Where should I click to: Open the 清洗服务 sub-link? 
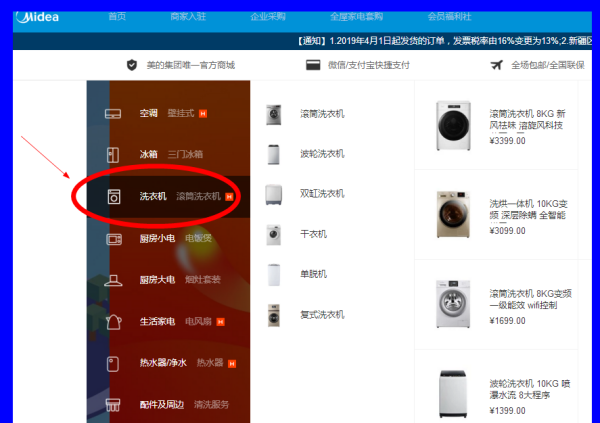pyautogui.click(x=212, y=404)
